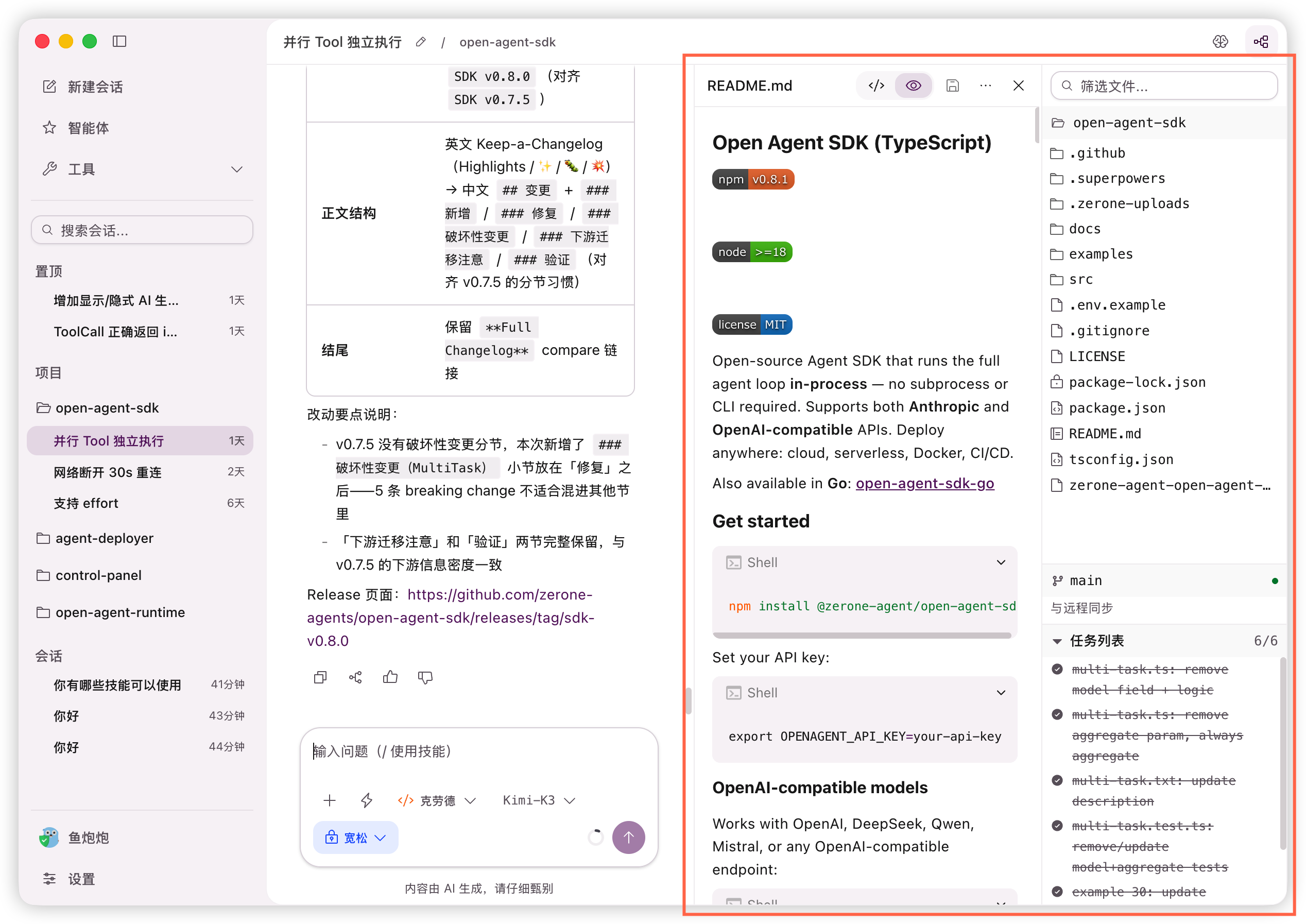Close the README.md preview panel
This screenshot has width=1306, height=924.
click(x=1018, y=85)
